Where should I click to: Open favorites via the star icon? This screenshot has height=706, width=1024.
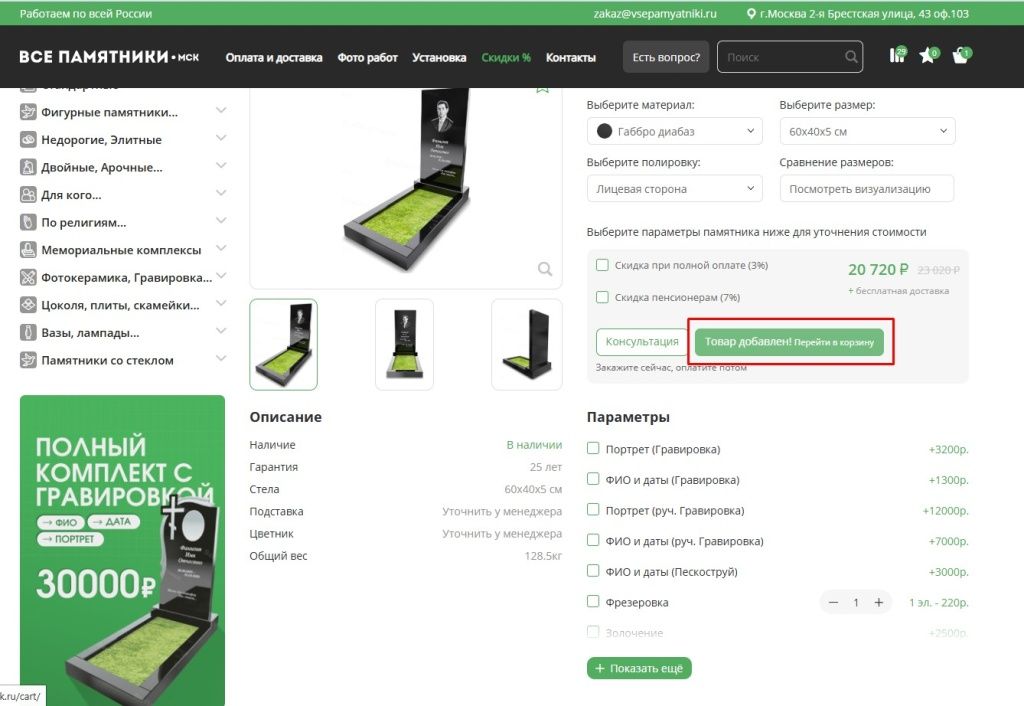(x=927, y=57)
